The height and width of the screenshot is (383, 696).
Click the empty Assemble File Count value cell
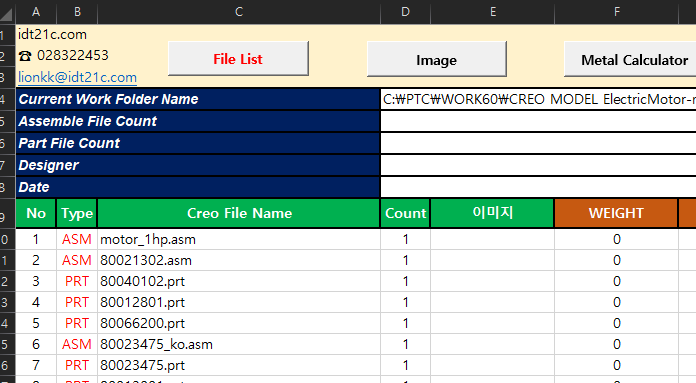(538, 121)
